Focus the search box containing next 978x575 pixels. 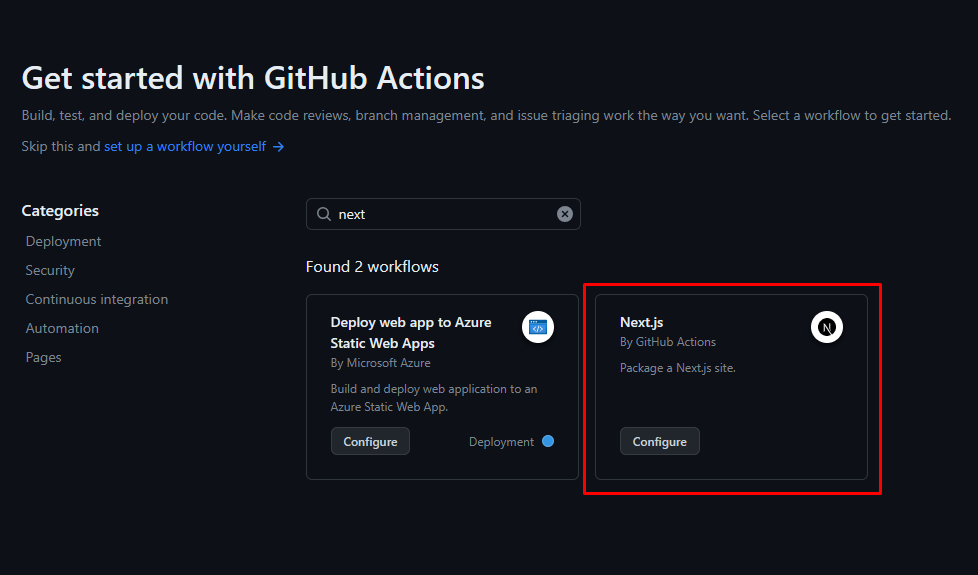tap(443, 214)
